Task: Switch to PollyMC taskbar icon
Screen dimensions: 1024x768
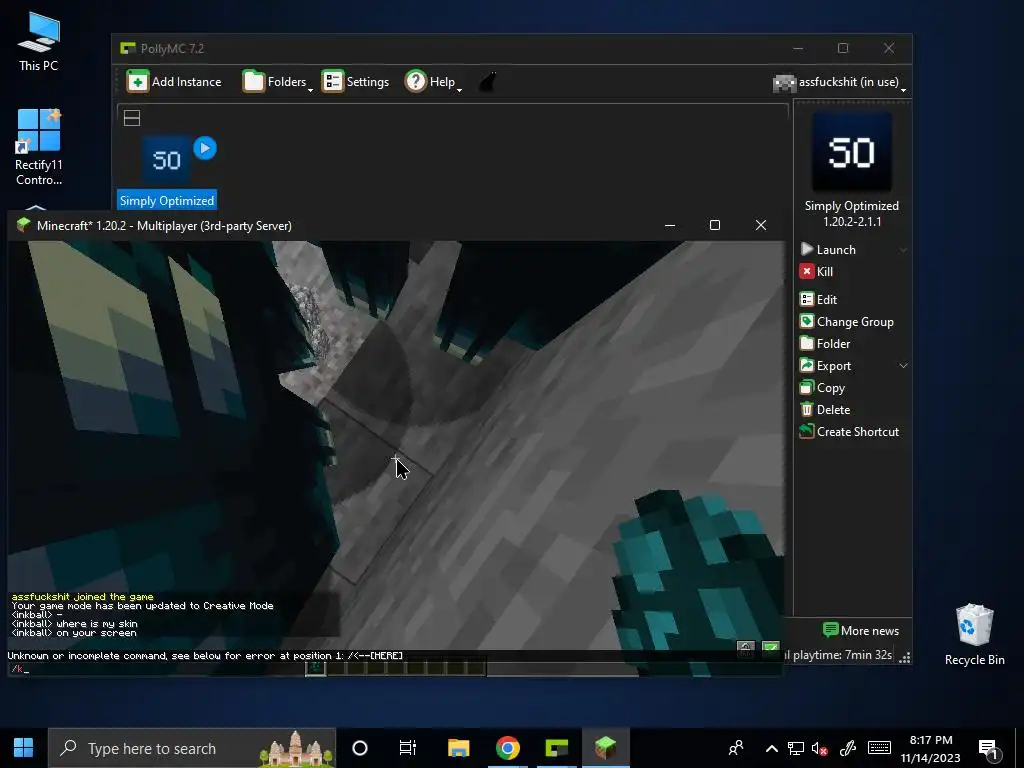Action: click(x=556, y=748)
